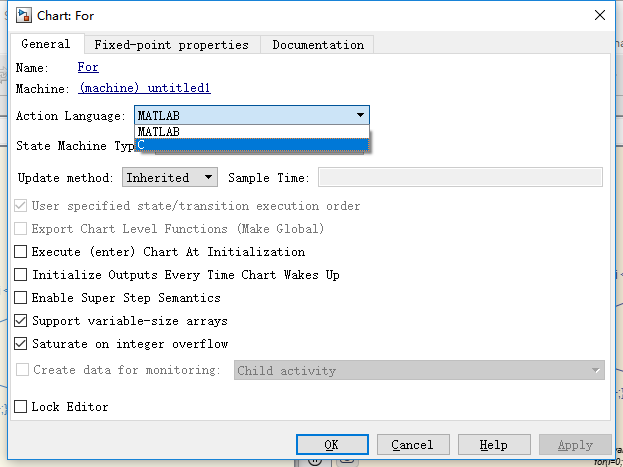Click the Sample Time input field
The image size is (623, 467).
point(460,177)
